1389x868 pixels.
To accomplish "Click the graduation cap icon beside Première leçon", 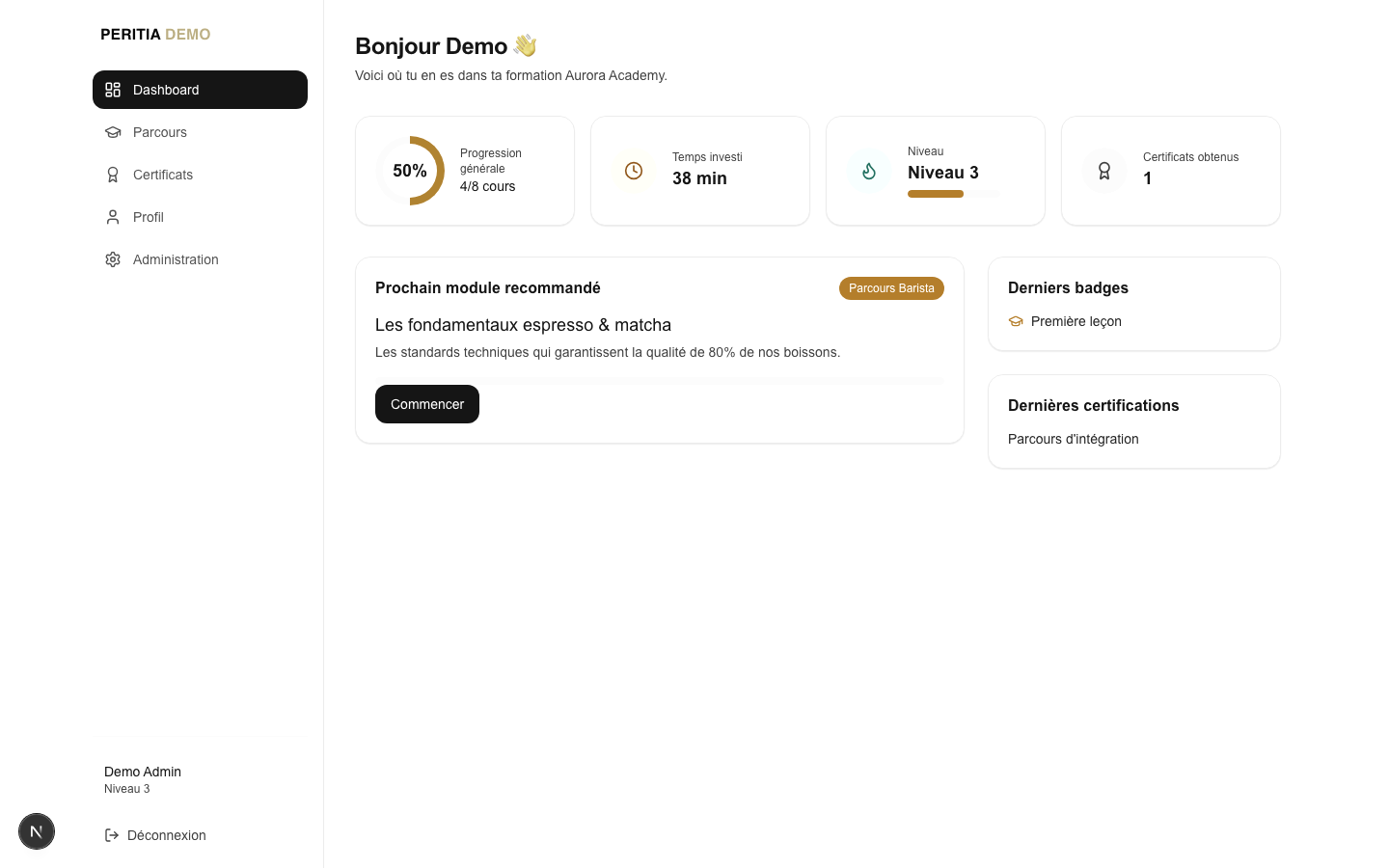I will (x=1016, y=321).
